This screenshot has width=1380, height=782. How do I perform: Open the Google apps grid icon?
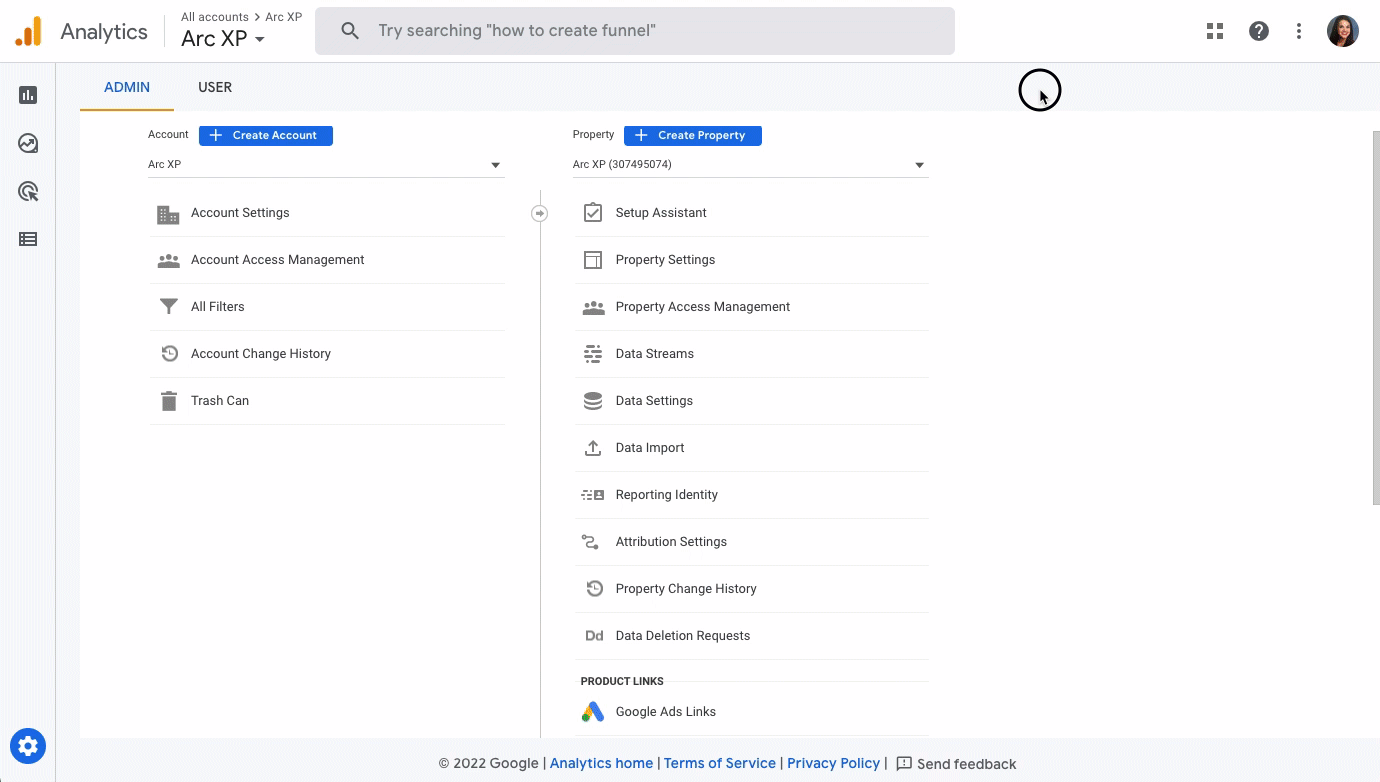coord(1215,31)
